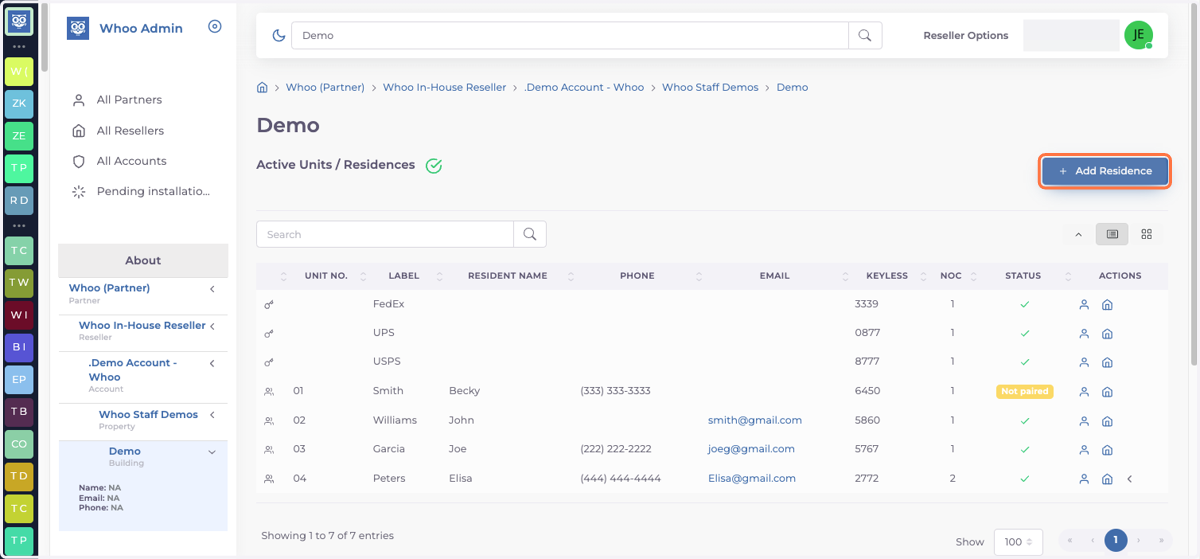Switch dark mode with the moon icon

pyautogui.click(x=279, y=35)
